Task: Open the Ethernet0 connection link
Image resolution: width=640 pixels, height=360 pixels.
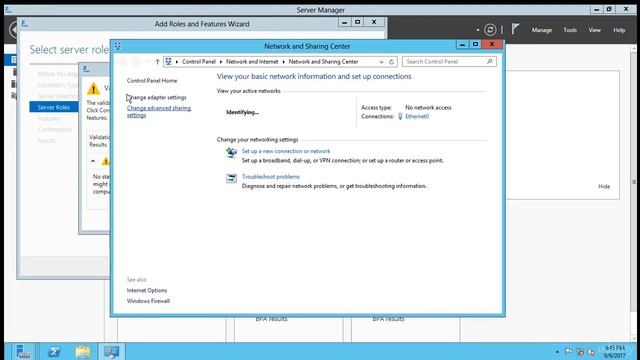Action: pyautogui.click(x=417, y=116)
